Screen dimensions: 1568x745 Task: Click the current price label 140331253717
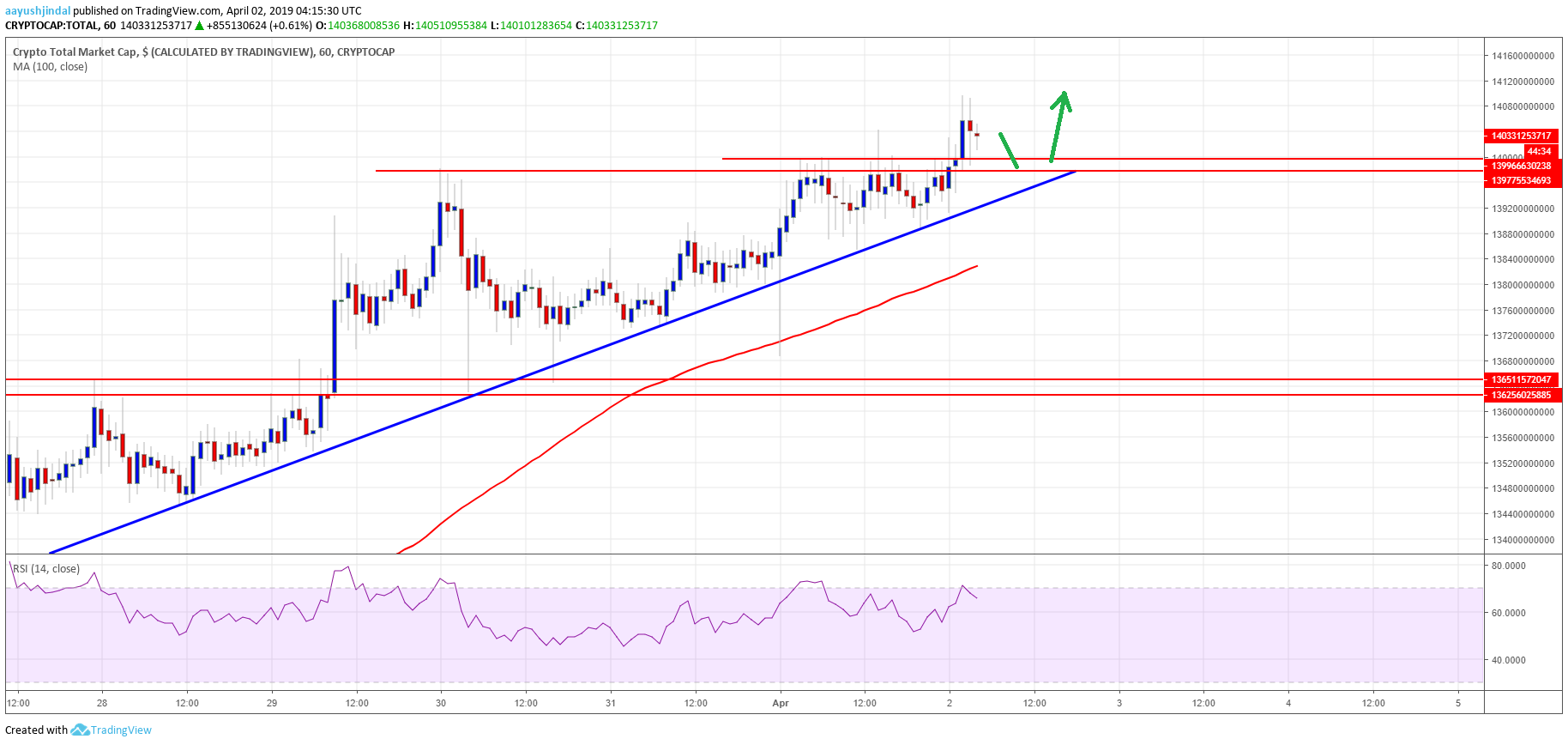1521,136
